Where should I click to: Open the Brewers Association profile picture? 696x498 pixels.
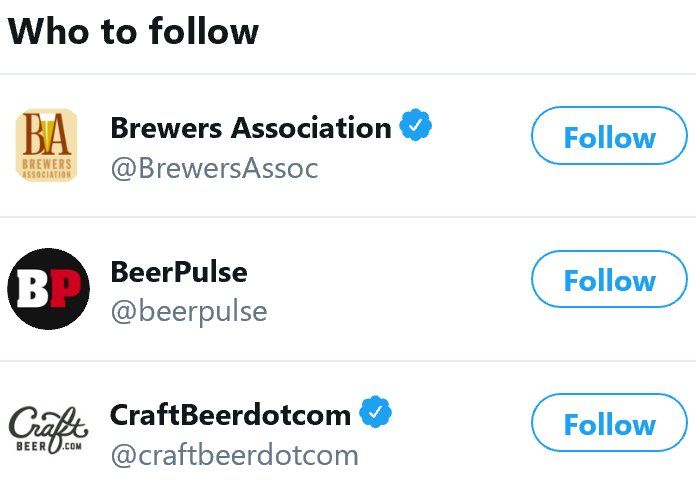(x=47, y=145)
